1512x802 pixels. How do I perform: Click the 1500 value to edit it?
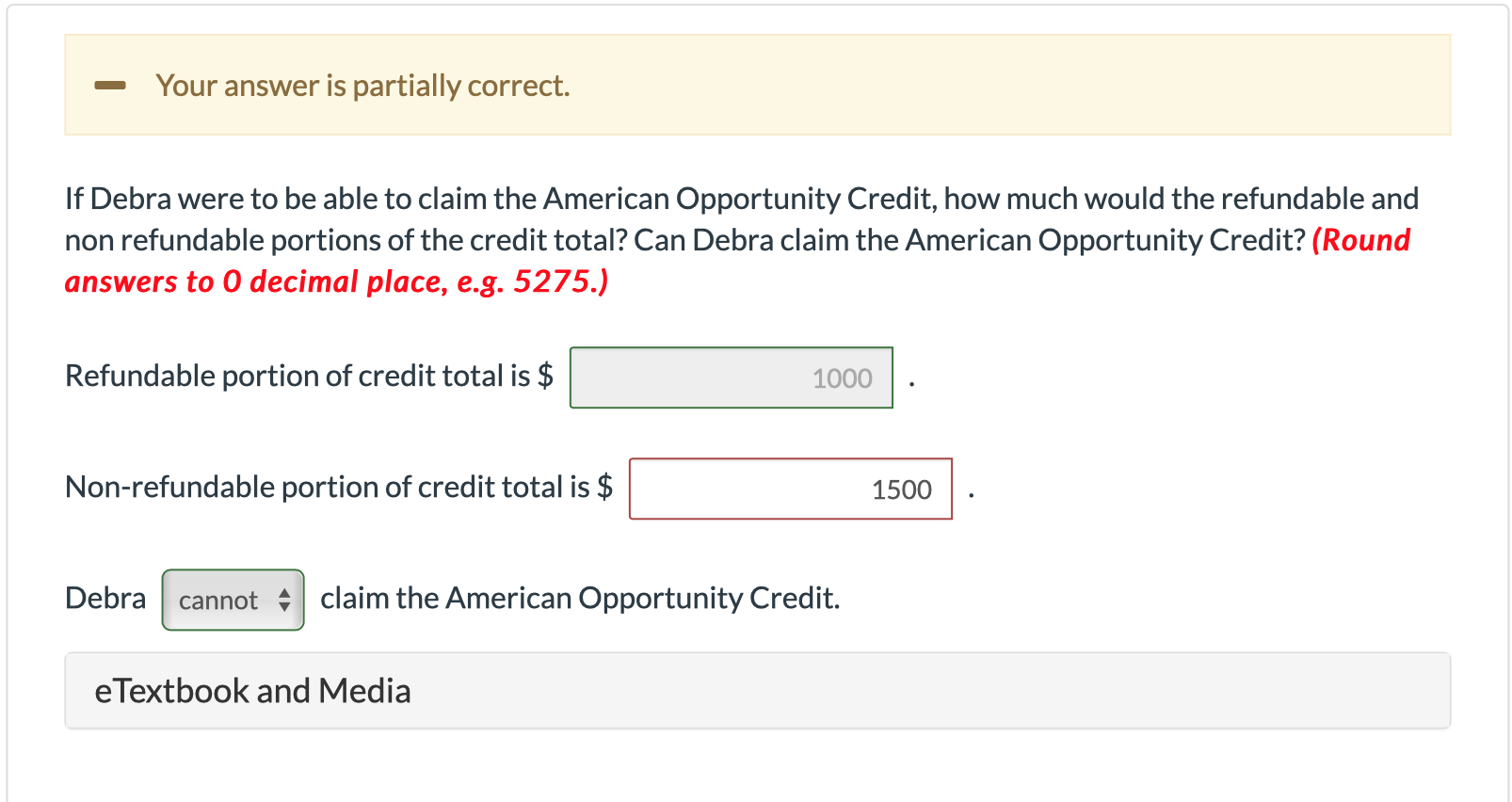(900, 489)
